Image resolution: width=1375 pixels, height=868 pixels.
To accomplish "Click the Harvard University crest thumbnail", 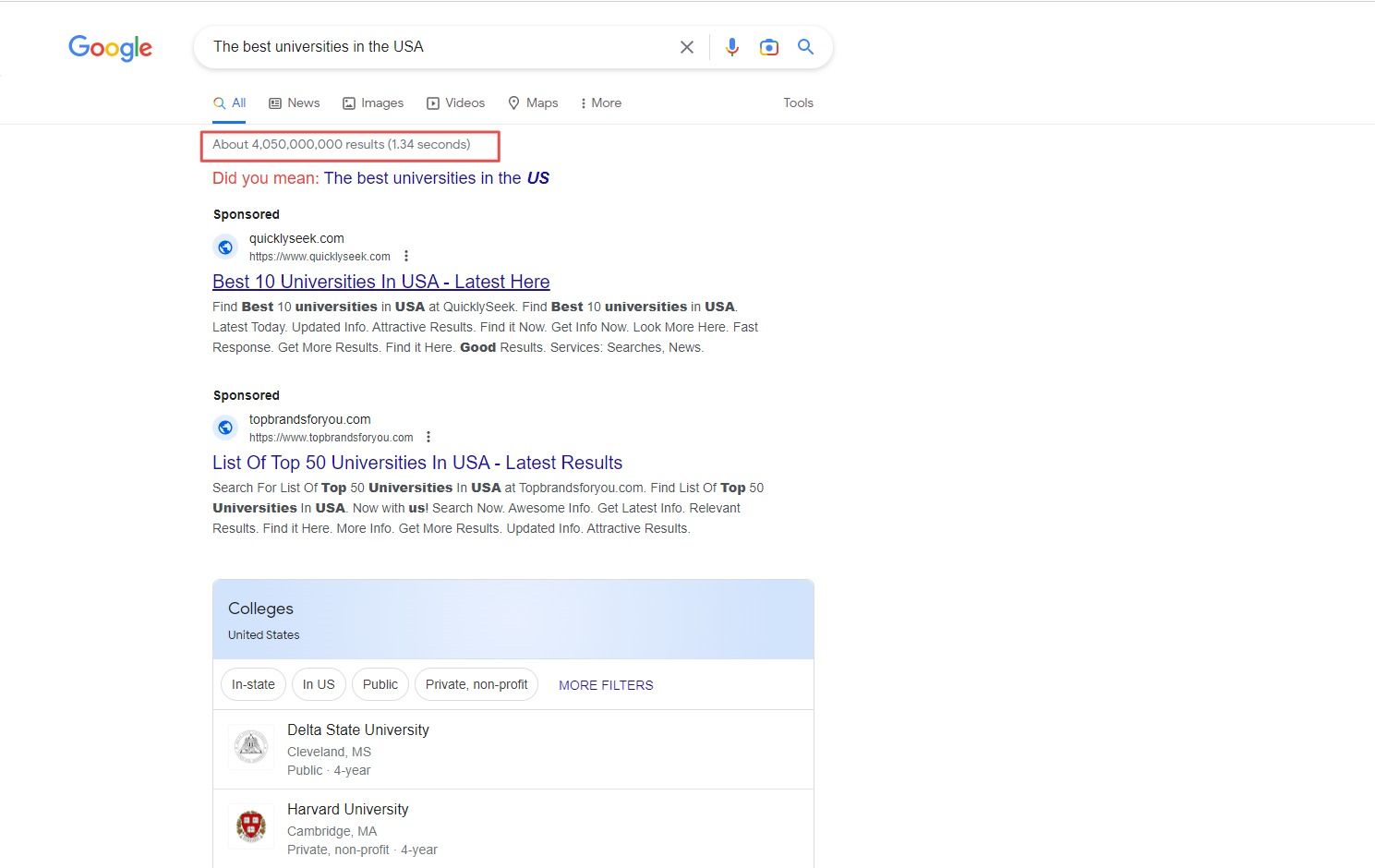I will pos(251,826).
